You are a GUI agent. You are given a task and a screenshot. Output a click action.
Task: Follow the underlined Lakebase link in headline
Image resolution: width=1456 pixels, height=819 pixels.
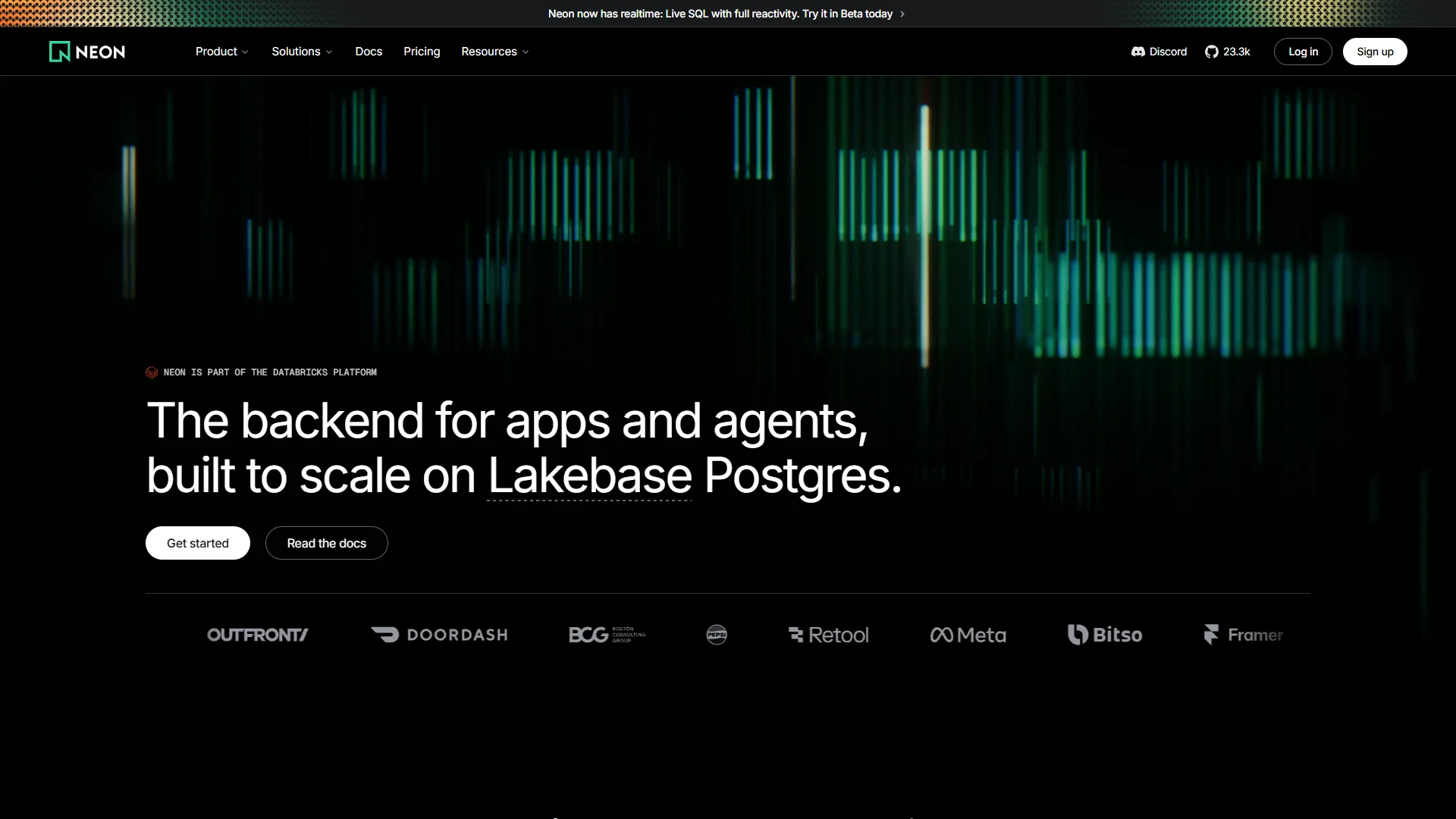(x=589, y=476)
